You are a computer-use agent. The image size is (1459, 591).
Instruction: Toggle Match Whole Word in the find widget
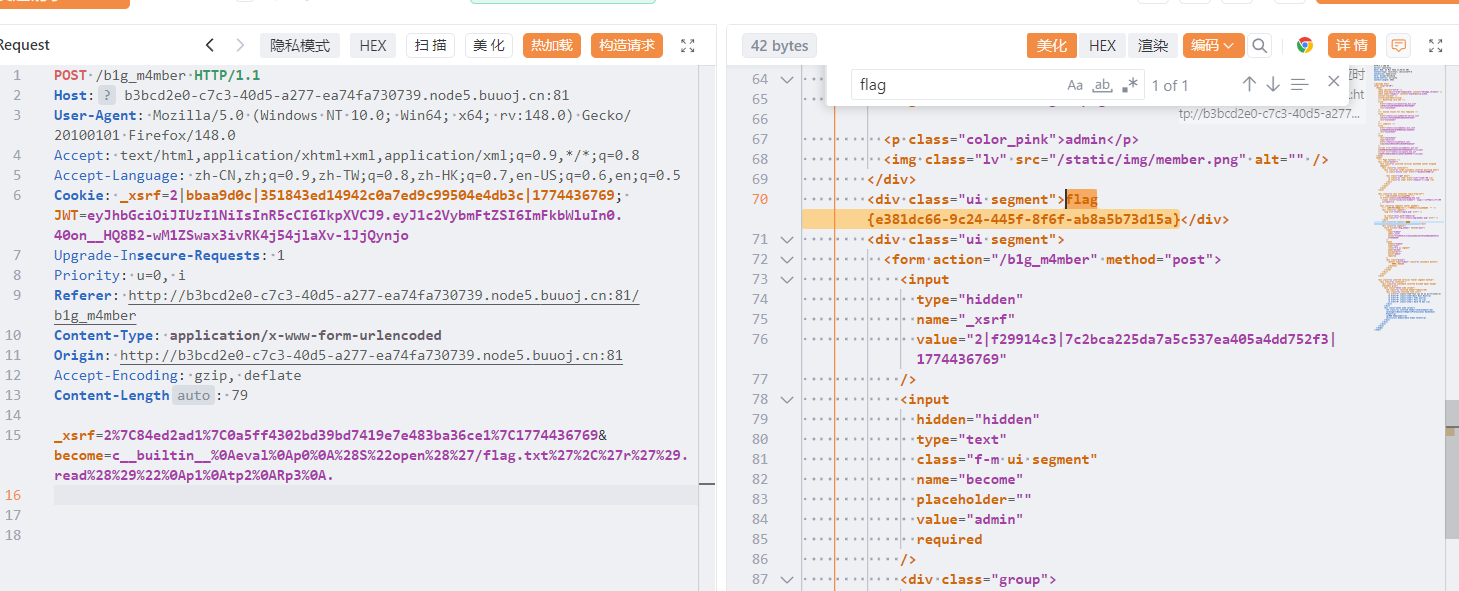click(1102, 85)
